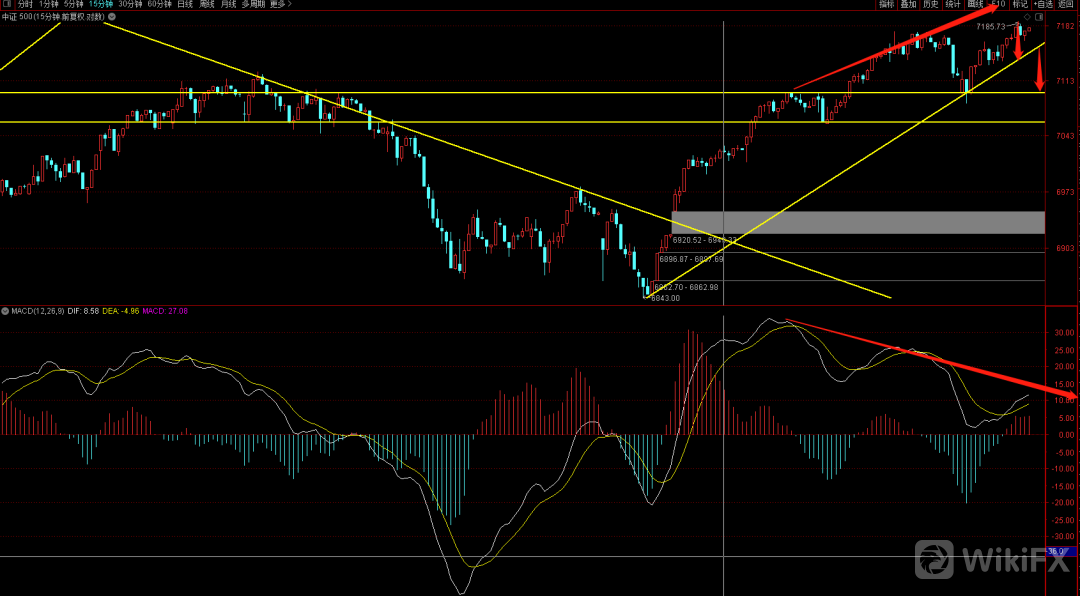Viewport: 1080px width, 596px height.
Task: Switch to the 分时 intraday tab
Action: coord(25,5)
